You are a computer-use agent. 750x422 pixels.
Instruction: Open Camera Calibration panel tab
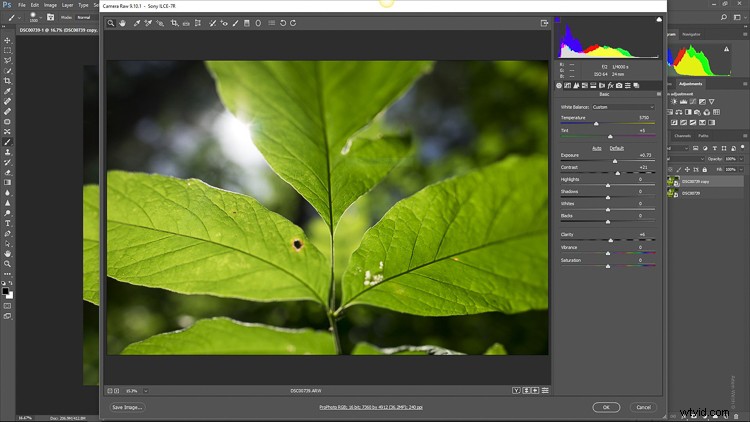(619, 86)
